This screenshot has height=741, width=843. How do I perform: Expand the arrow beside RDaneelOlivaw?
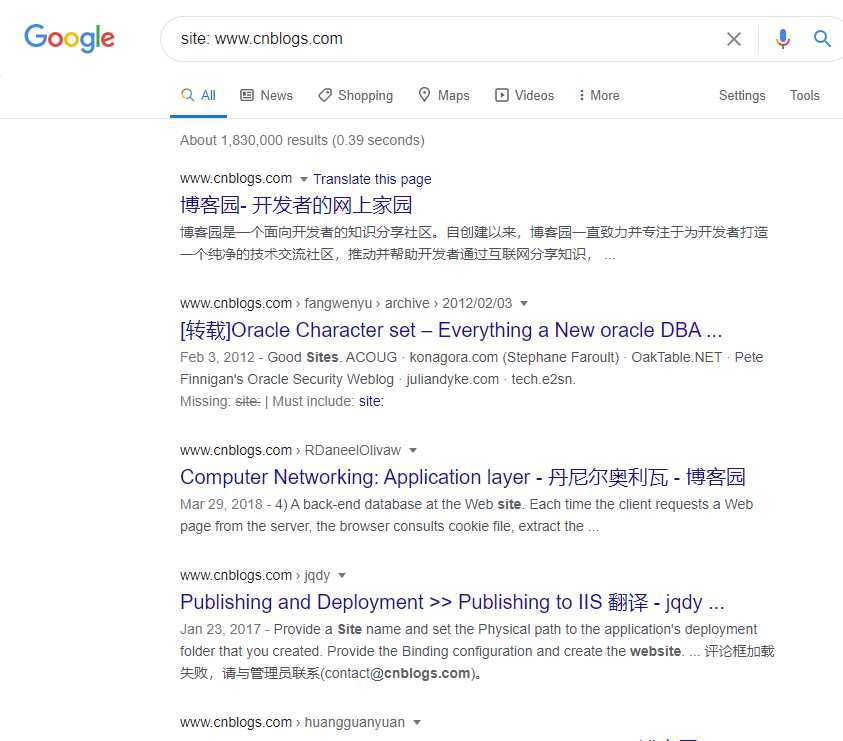coord(412,451)
